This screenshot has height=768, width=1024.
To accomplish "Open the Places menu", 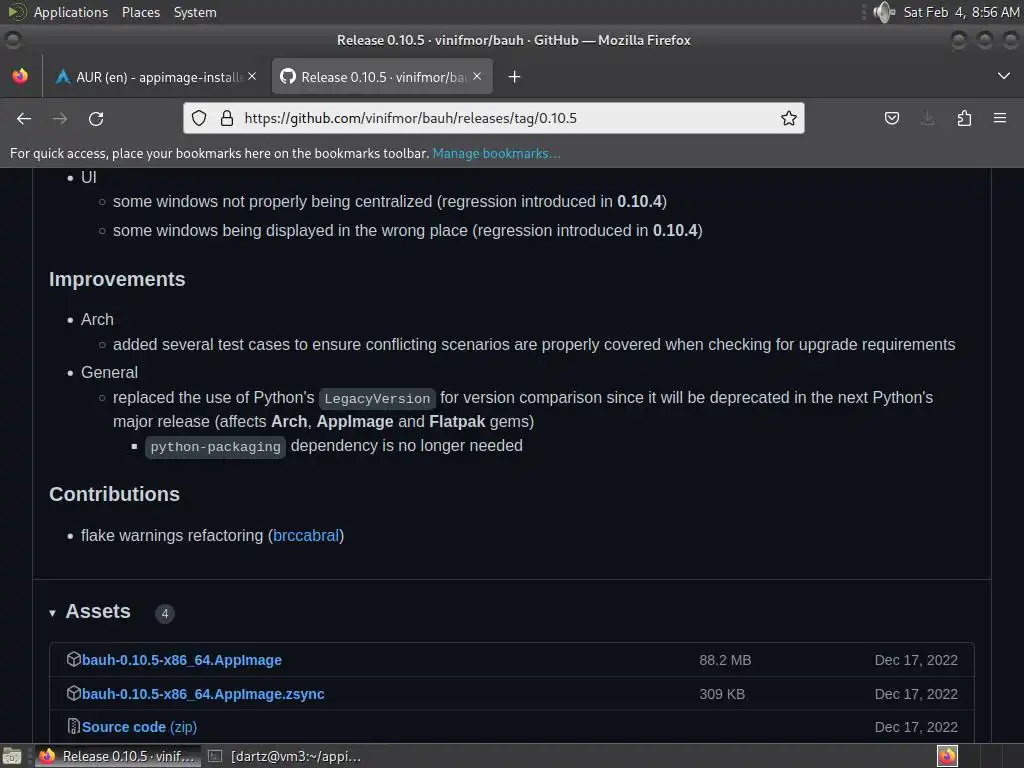I will point(140,12).
